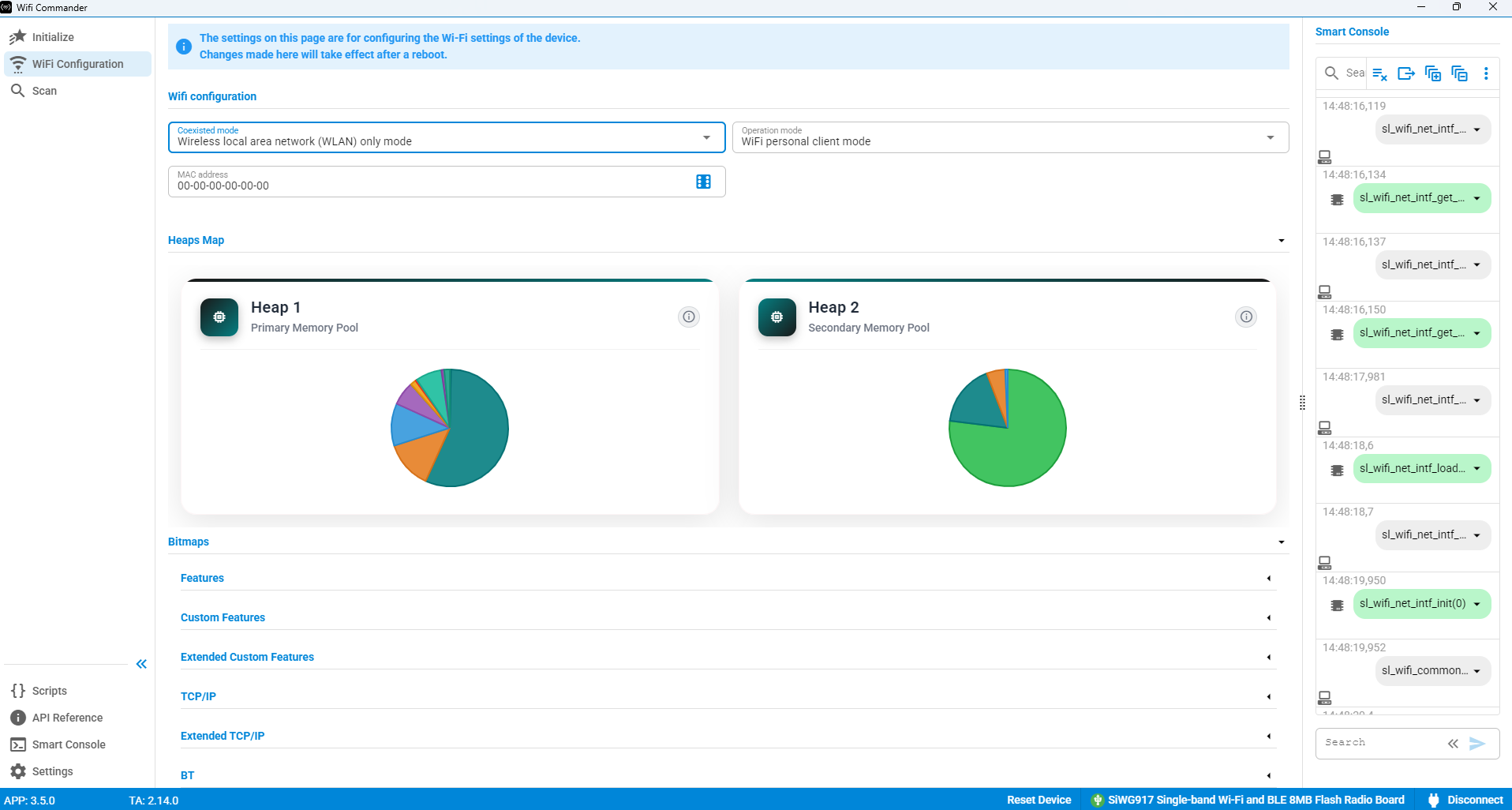Image resolution: width=1512 pixels, height=810 pixels.
Task: Open the Scripts page
Action: coord(78,691)
